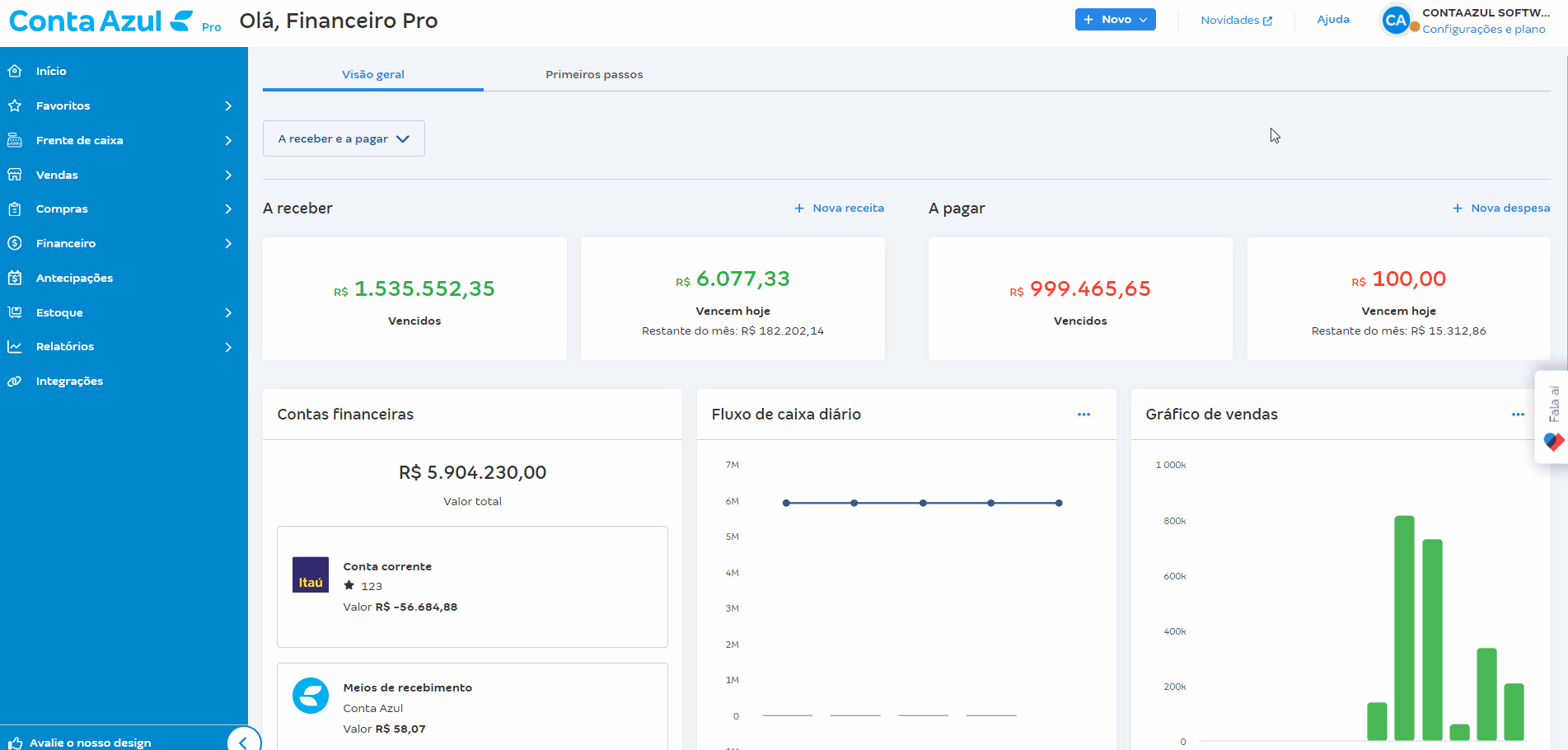Expand the Compras submenu chevron
Image resolution: width=1568 pixels, height=750 pixels.
point(228,209)
